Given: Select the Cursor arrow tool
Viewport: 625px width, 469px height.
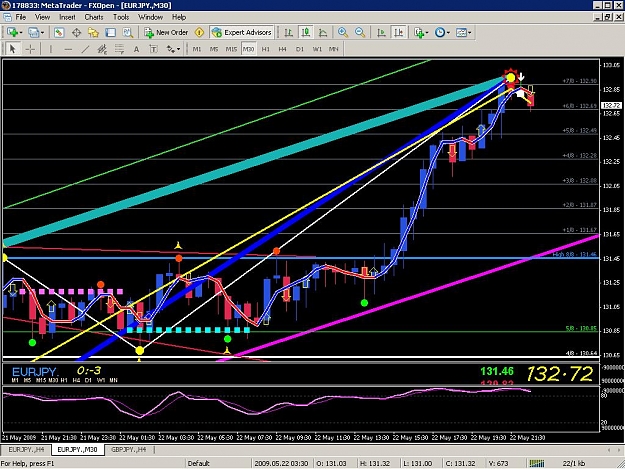Looking at the screenshot, I should point(12,49).
